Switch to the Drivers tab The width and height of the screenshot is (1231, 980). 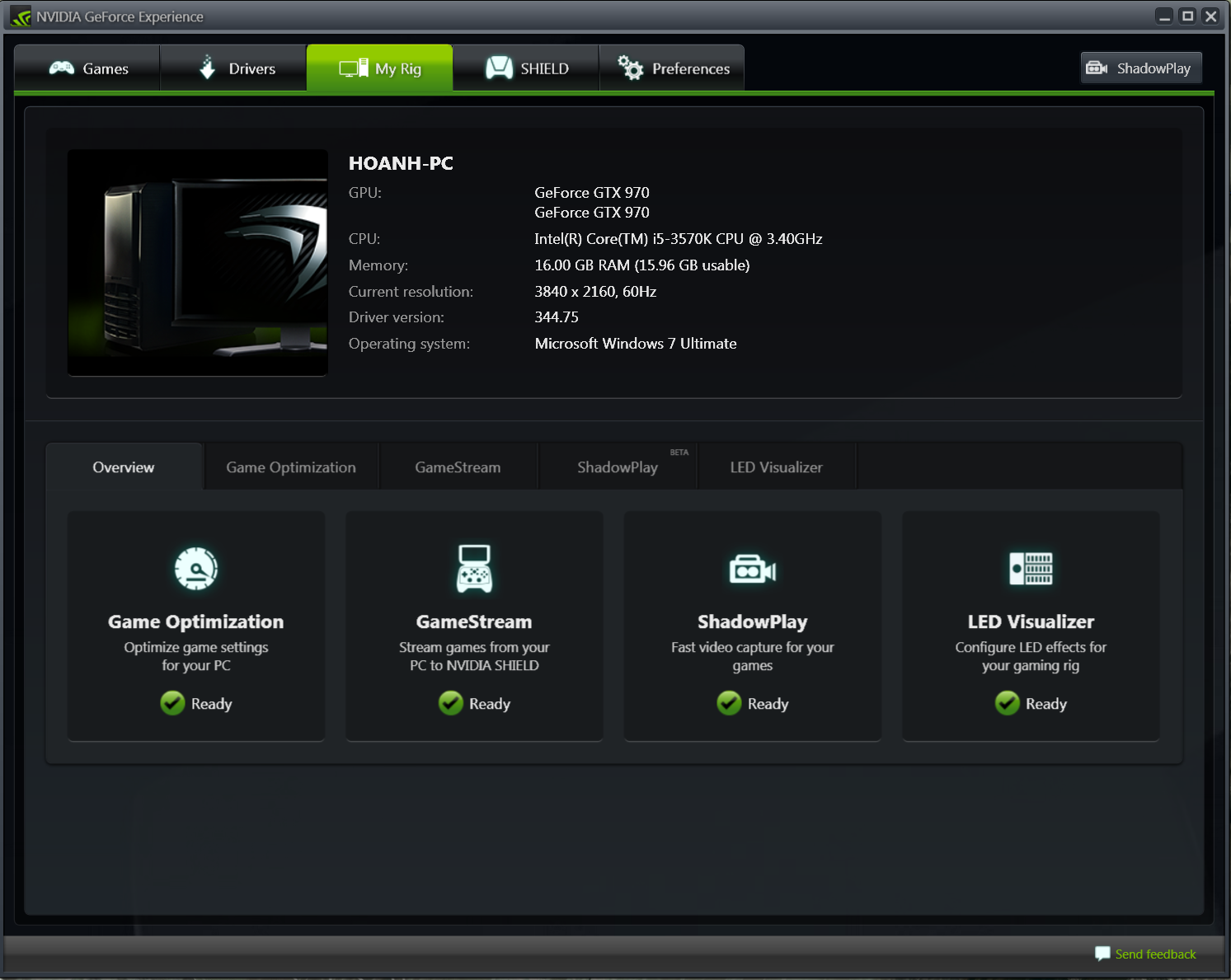(233, 68)
